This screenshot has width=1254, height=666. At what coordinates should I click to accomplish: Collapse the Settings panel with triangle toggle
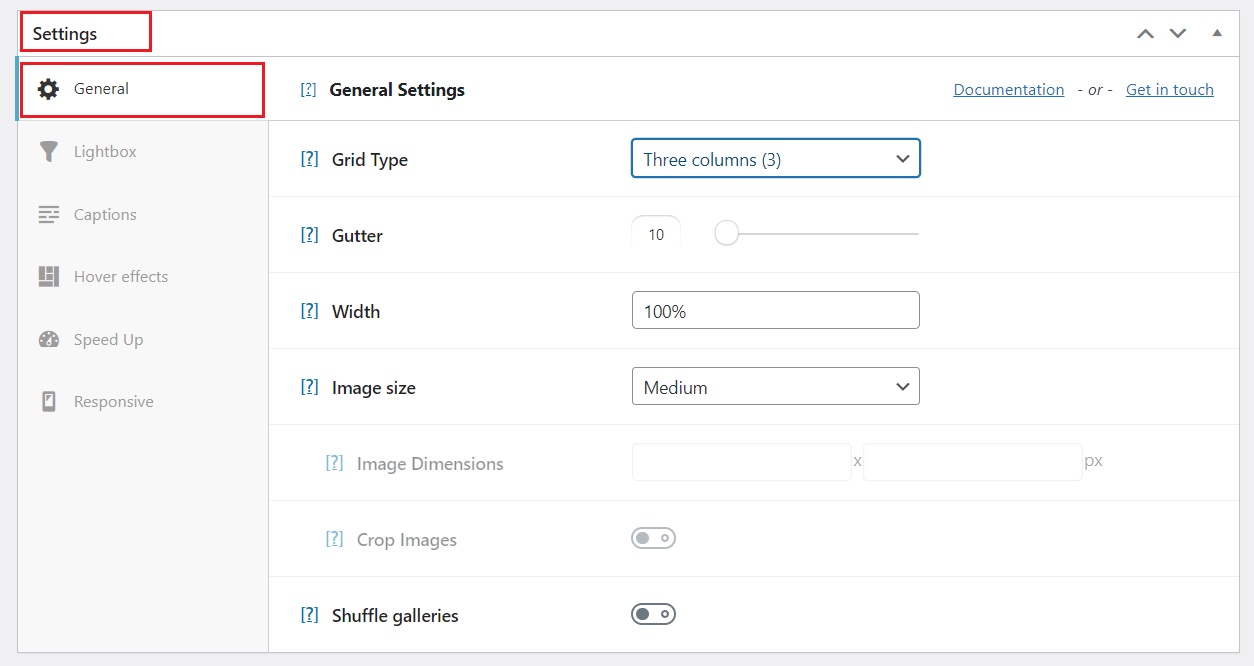[1217, 33]
